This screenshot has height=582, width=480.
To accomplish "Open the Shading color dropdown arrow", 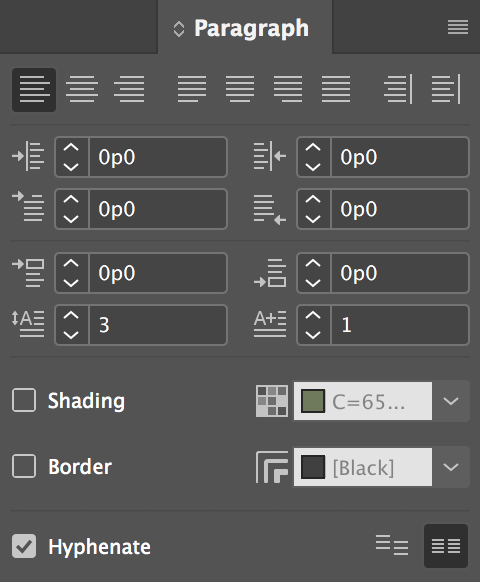I will tap(451, 401).
